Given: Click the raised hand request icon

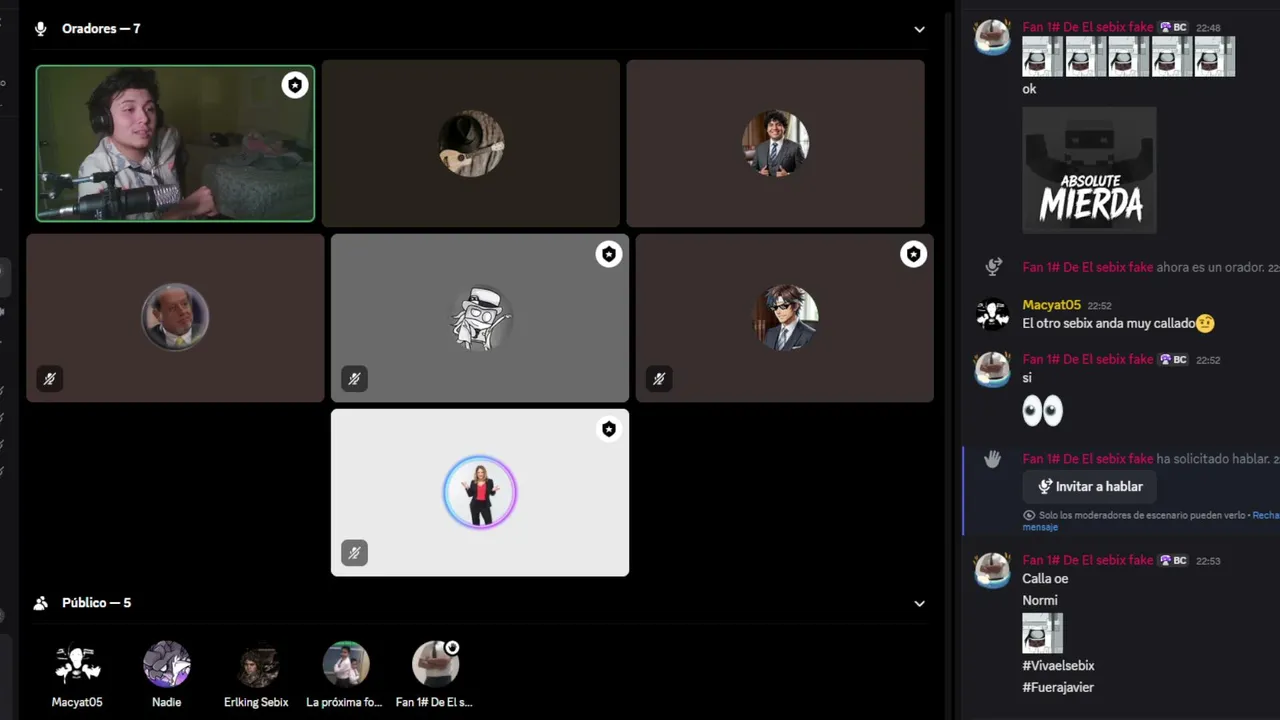Looking at the screenshot, I should coord(992,459).
